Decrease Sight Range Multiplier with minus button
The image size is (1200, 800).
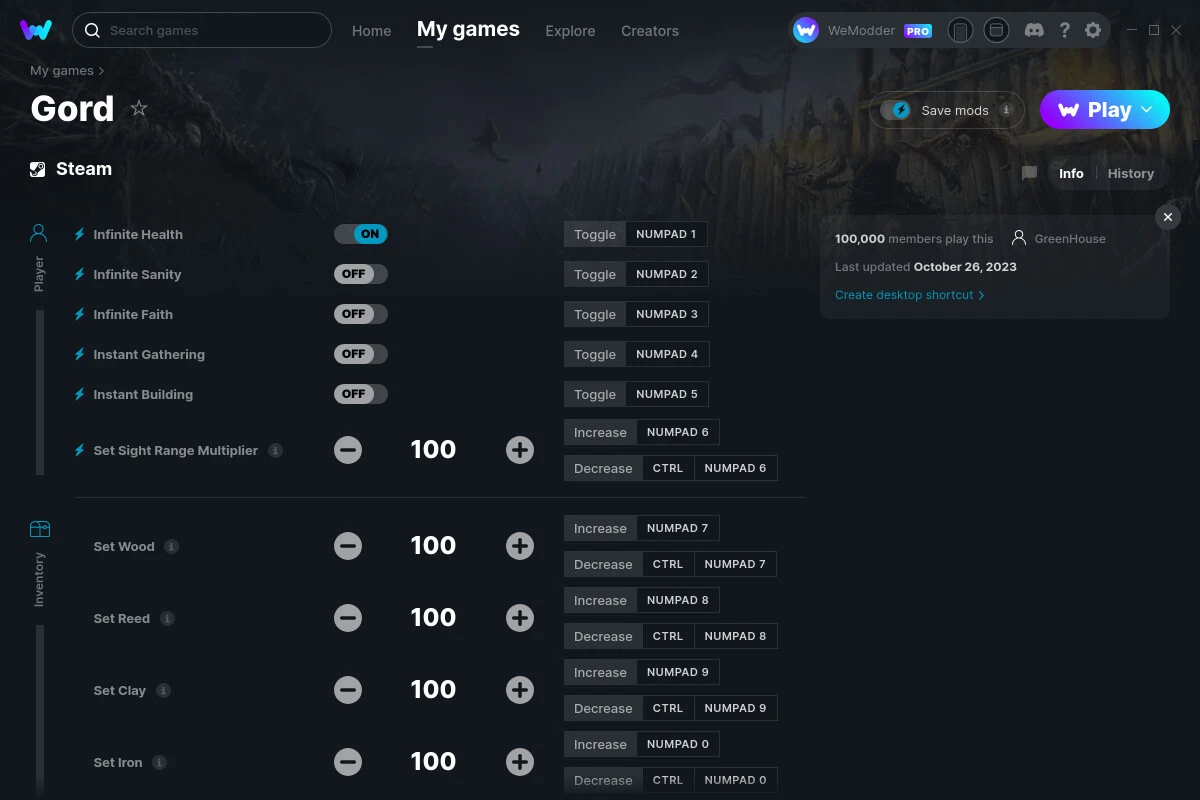[x=348, y=450]
